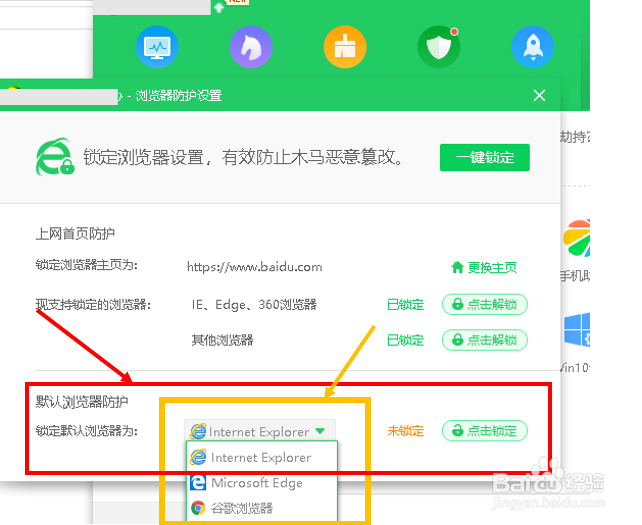
Task: Click the 一键锁定 button
Action: pyautogui.click(x=485, y=157)
